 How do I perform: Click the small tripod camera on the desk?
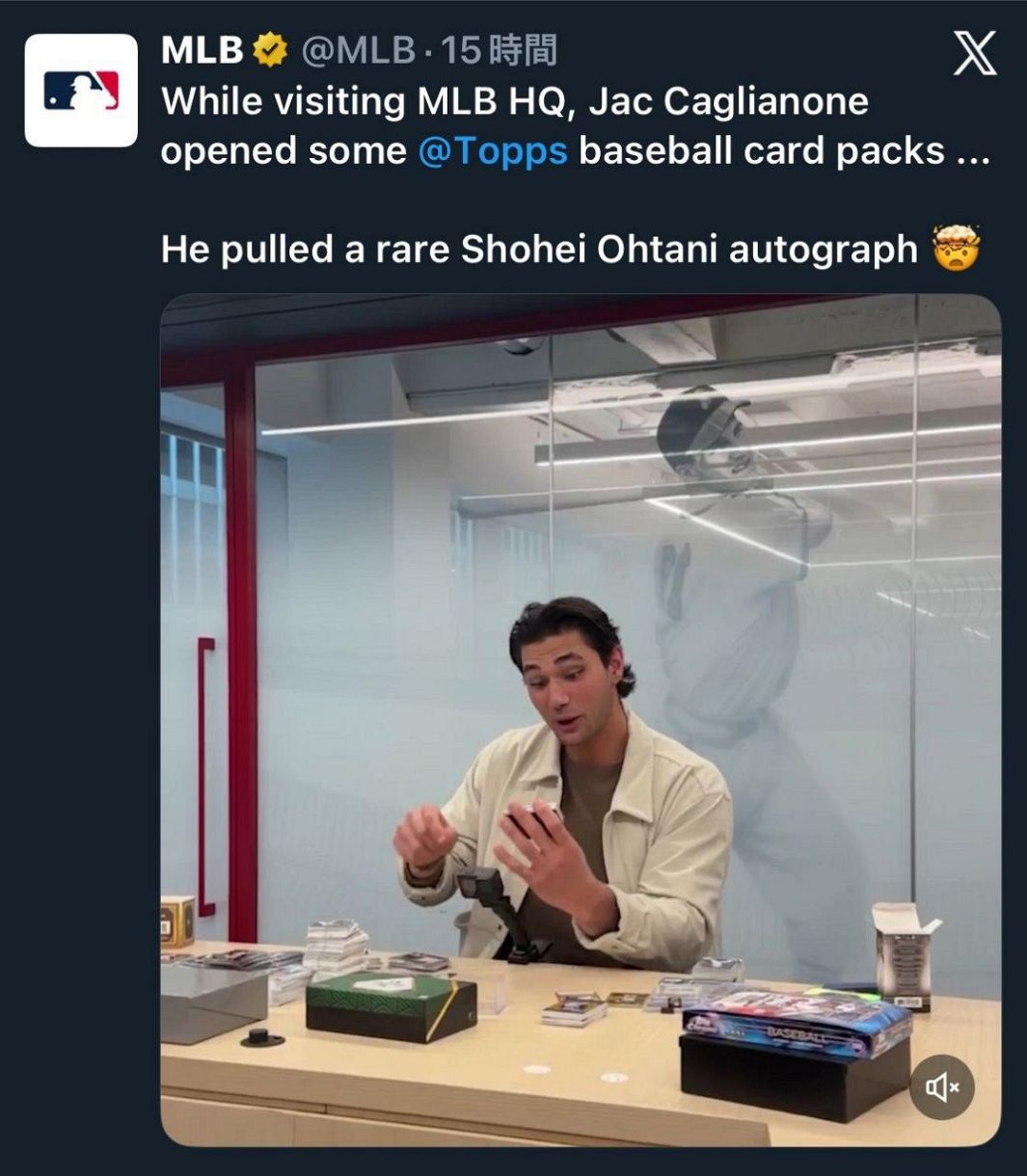(x=495, y=911)
